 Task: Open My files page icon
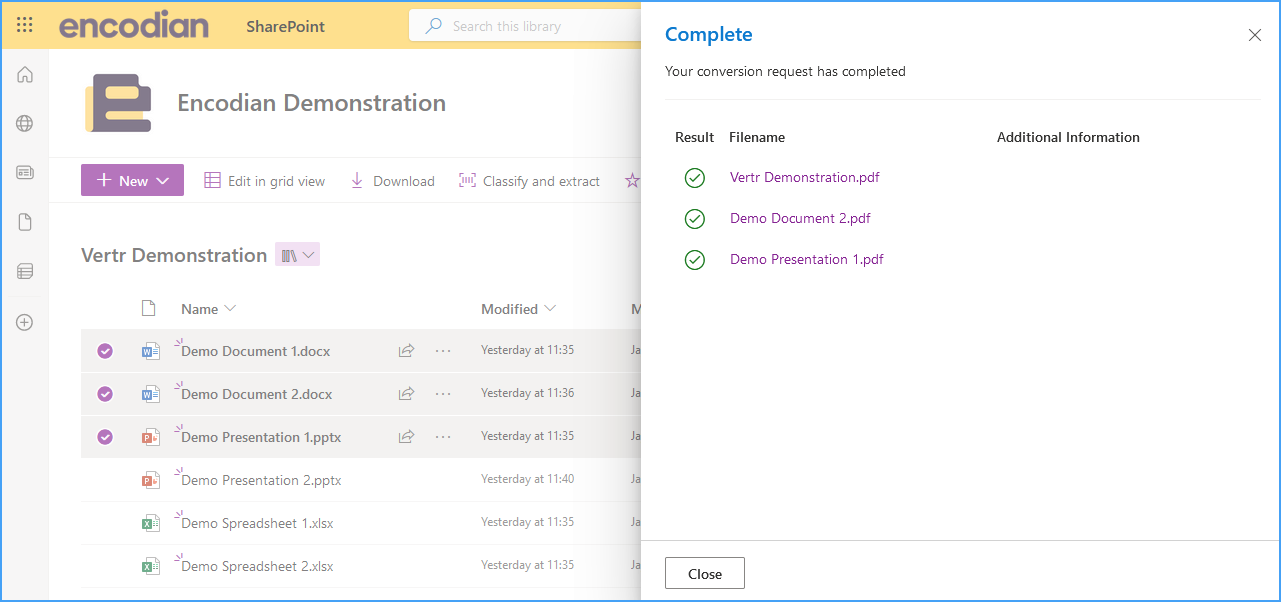25,222
